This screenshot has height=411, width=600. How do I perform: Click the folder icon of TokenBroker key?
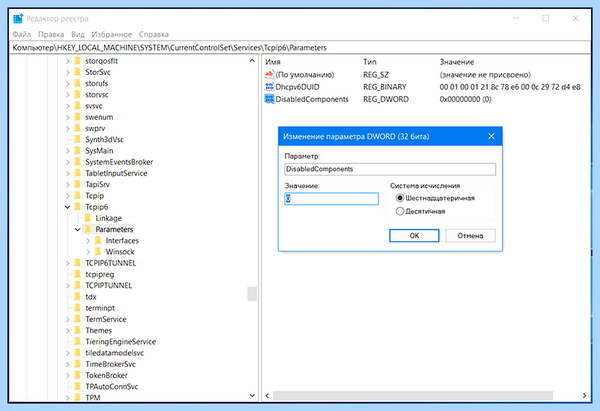pos(78,375)
